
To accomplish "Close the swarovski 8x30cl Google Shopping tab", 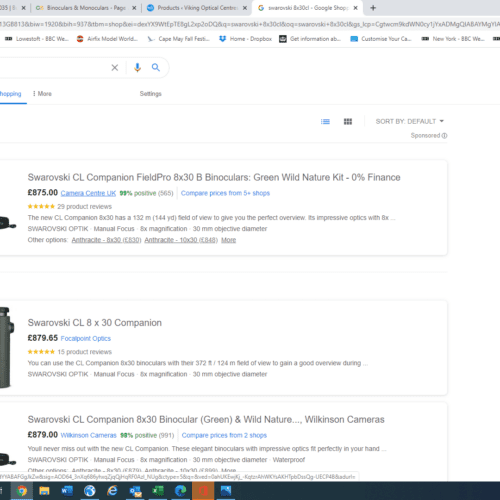I will pyautogui.click(x=355, y=8).
